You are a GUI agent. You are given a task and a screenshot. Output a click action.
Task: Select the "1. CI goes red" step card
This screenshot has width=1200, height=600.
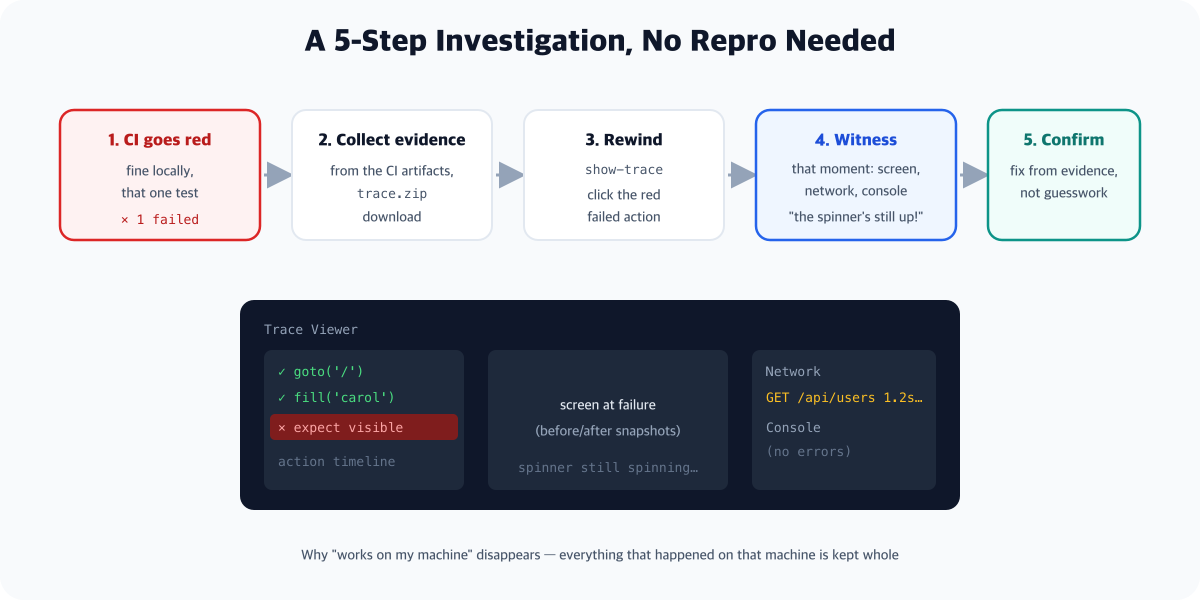(160, 175)
